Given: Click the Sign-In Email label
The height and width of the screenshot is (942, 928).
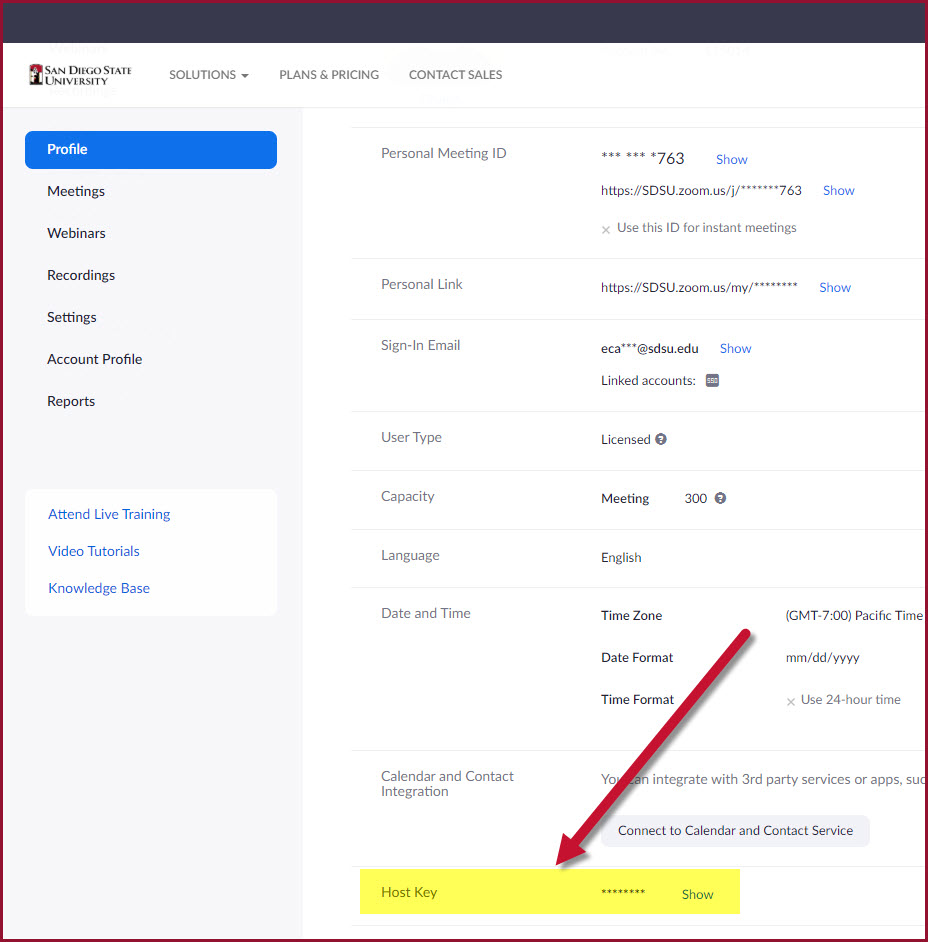Looking at the screenshot, I should click(x=420, y=345).
